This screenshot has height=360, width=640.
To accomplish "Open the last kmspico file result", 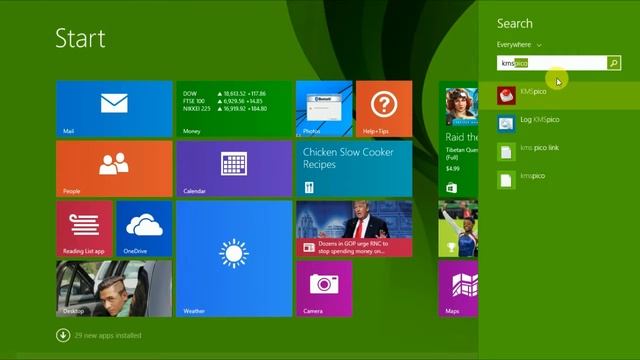I will tap(559, 180).
